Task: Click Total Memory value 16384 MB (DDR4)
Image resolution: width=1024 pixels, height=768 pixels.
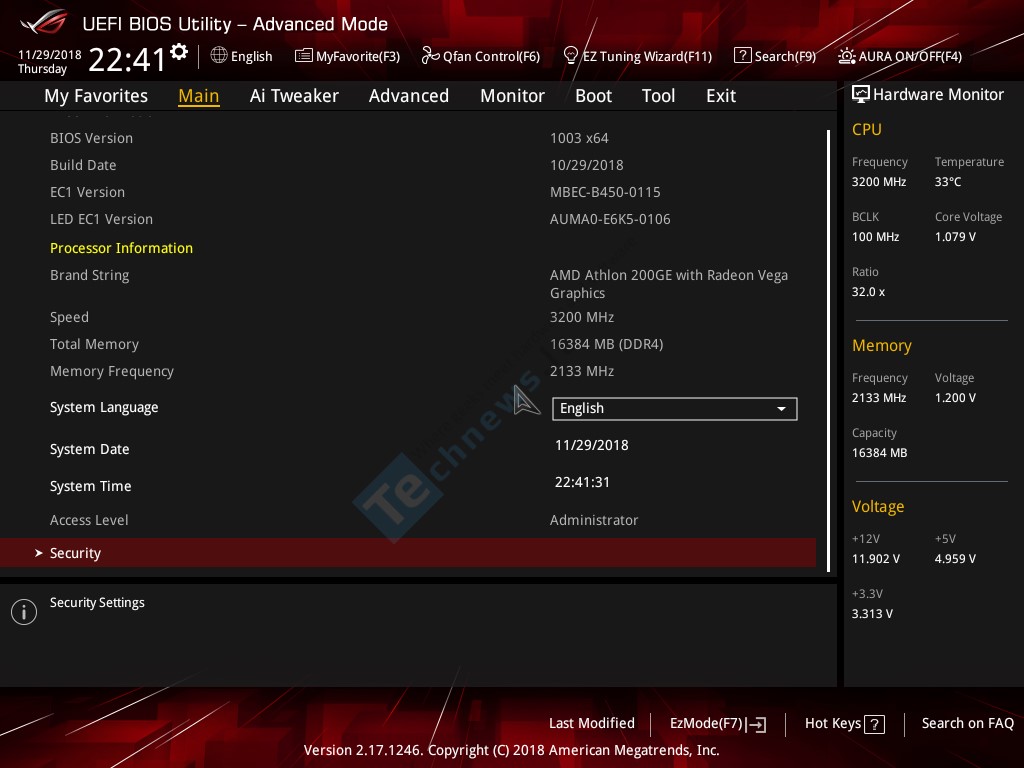Action: pos(607,344)
